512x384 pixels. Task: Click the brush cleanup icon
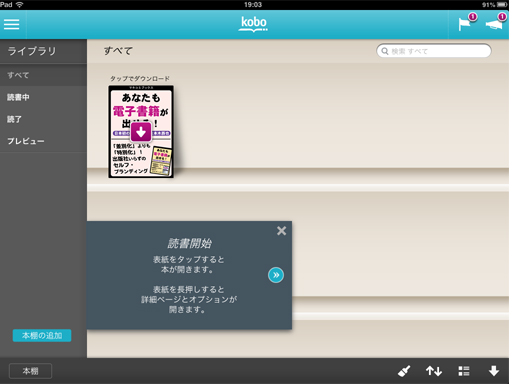click(404, 371)
